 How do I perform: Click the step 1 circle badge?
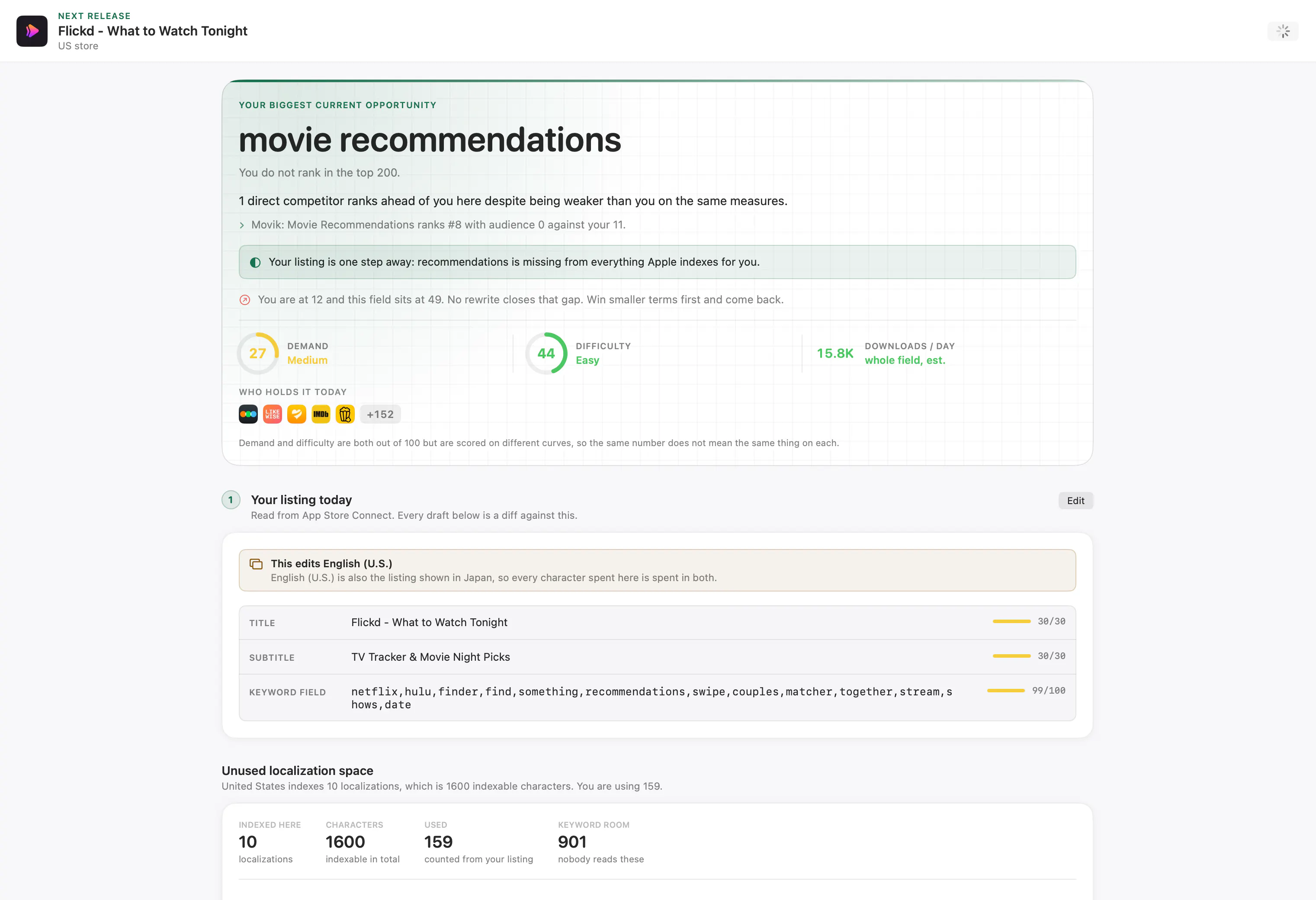[x=231, y=500]
